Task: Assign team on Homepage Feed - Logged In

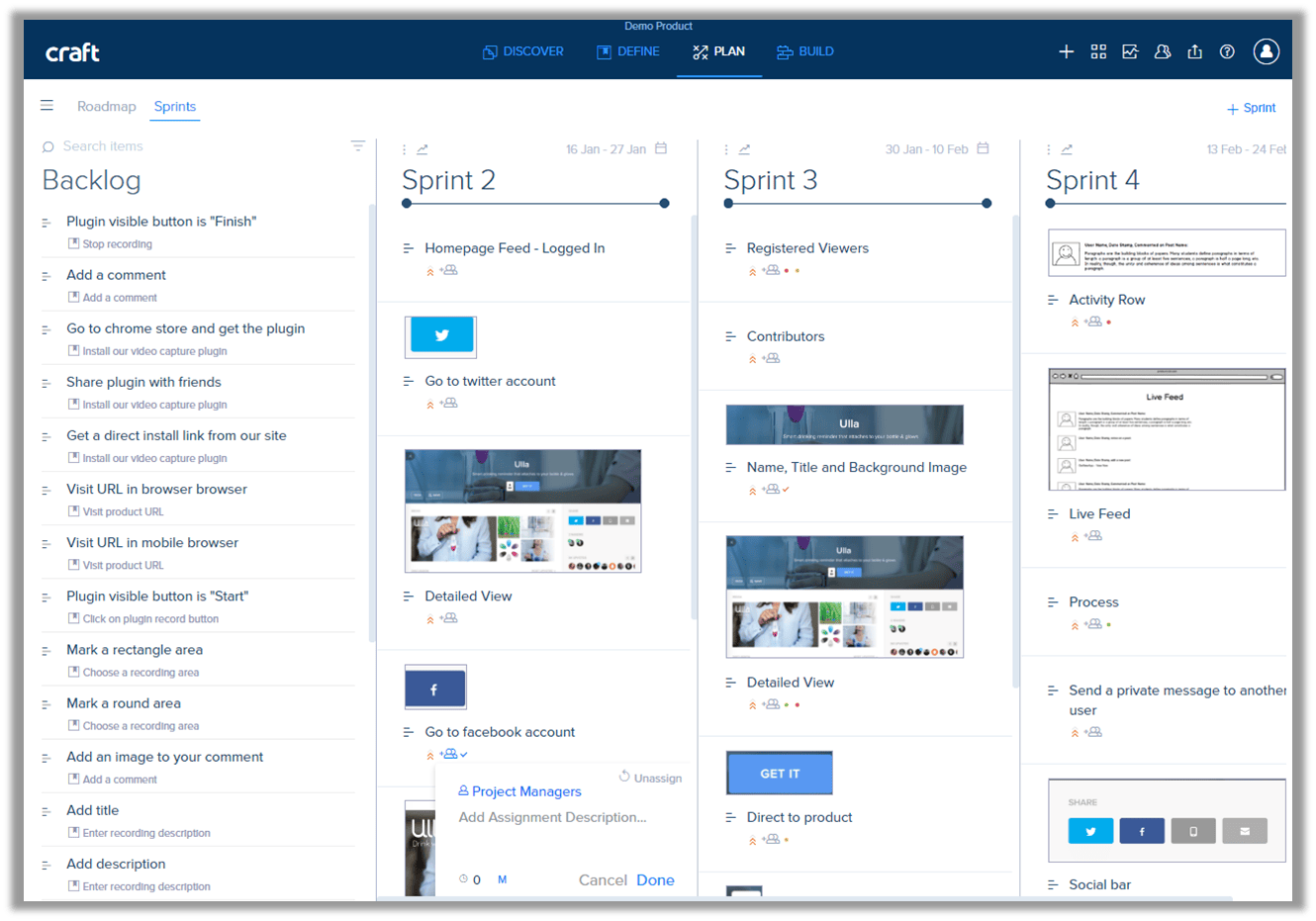Action: click(448, 270)
